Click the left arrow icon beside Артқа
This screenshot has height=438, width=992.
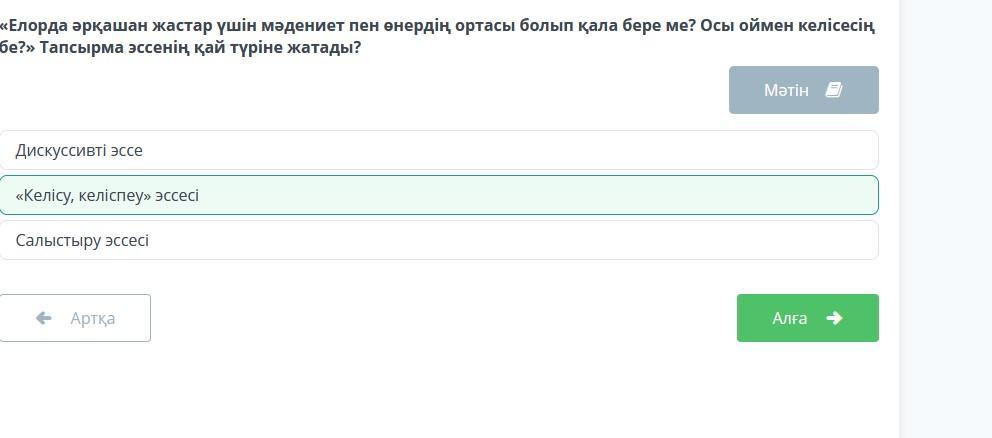pos(44,318)
